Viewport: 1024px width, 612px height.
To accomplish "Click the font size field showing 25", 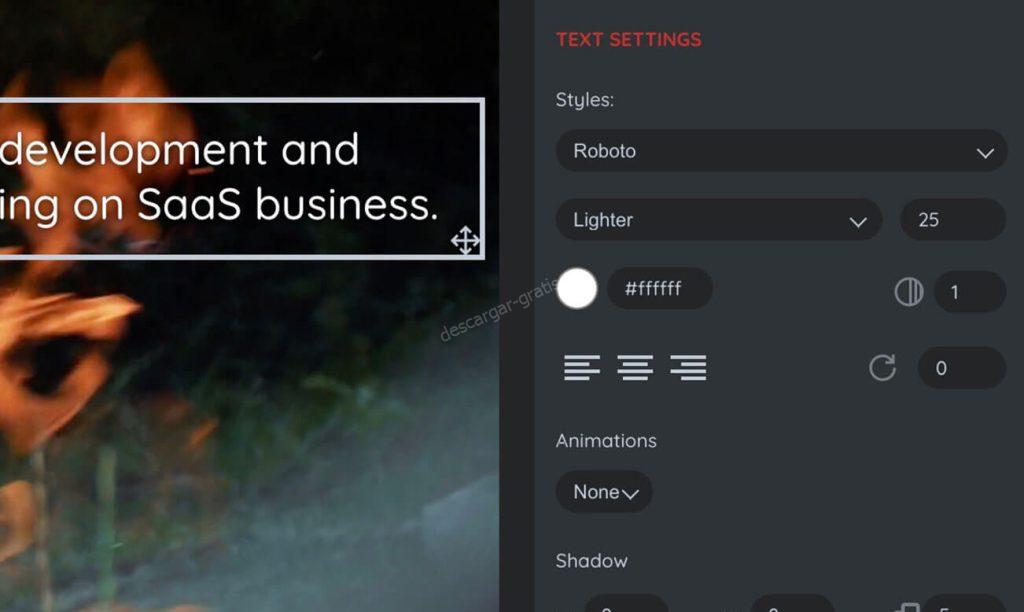I will [953, 220].
